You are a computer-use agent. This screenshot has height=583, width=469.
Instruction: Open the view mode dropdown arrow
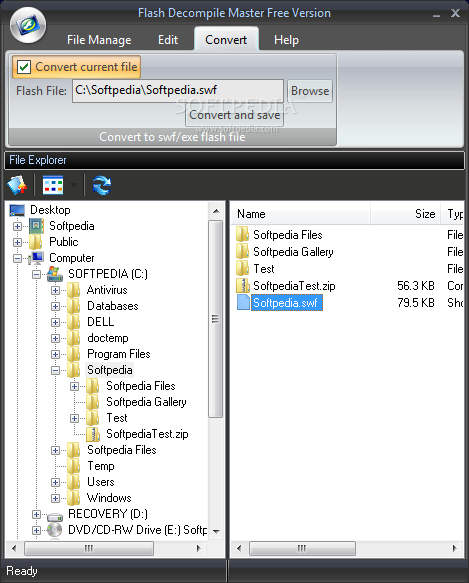coord(73,185)
